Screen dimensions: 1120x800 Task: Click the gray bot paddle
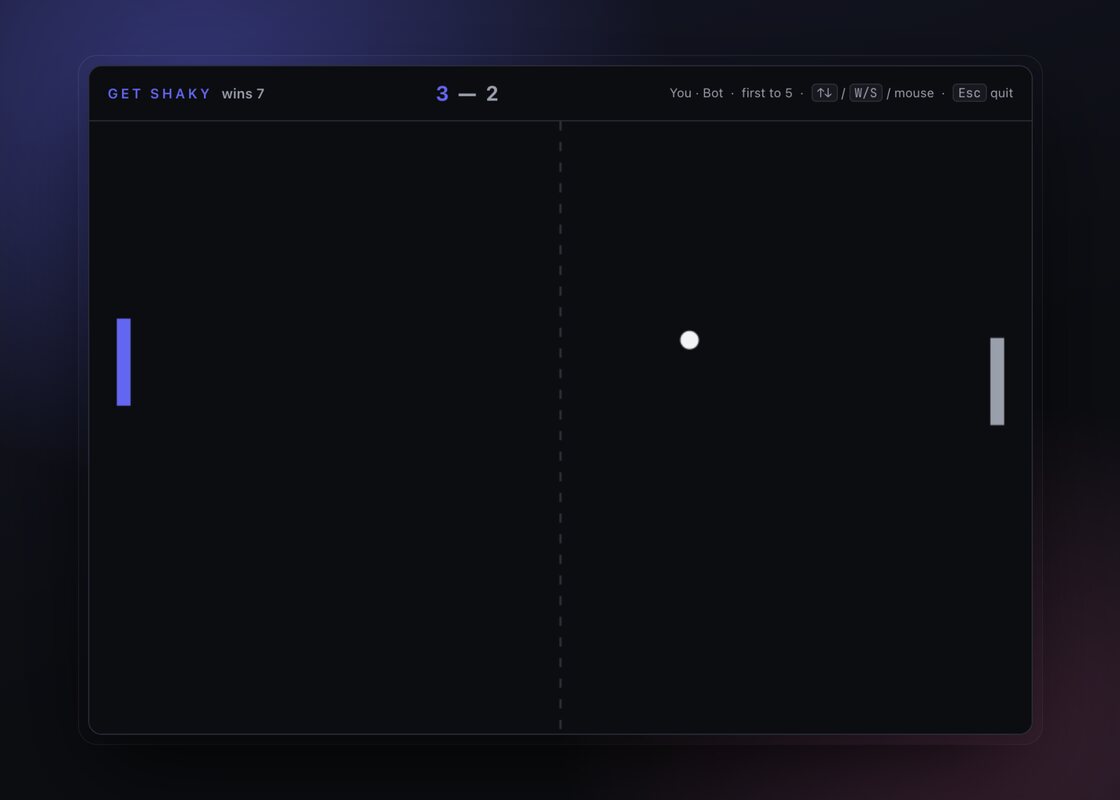pos(997,381)
